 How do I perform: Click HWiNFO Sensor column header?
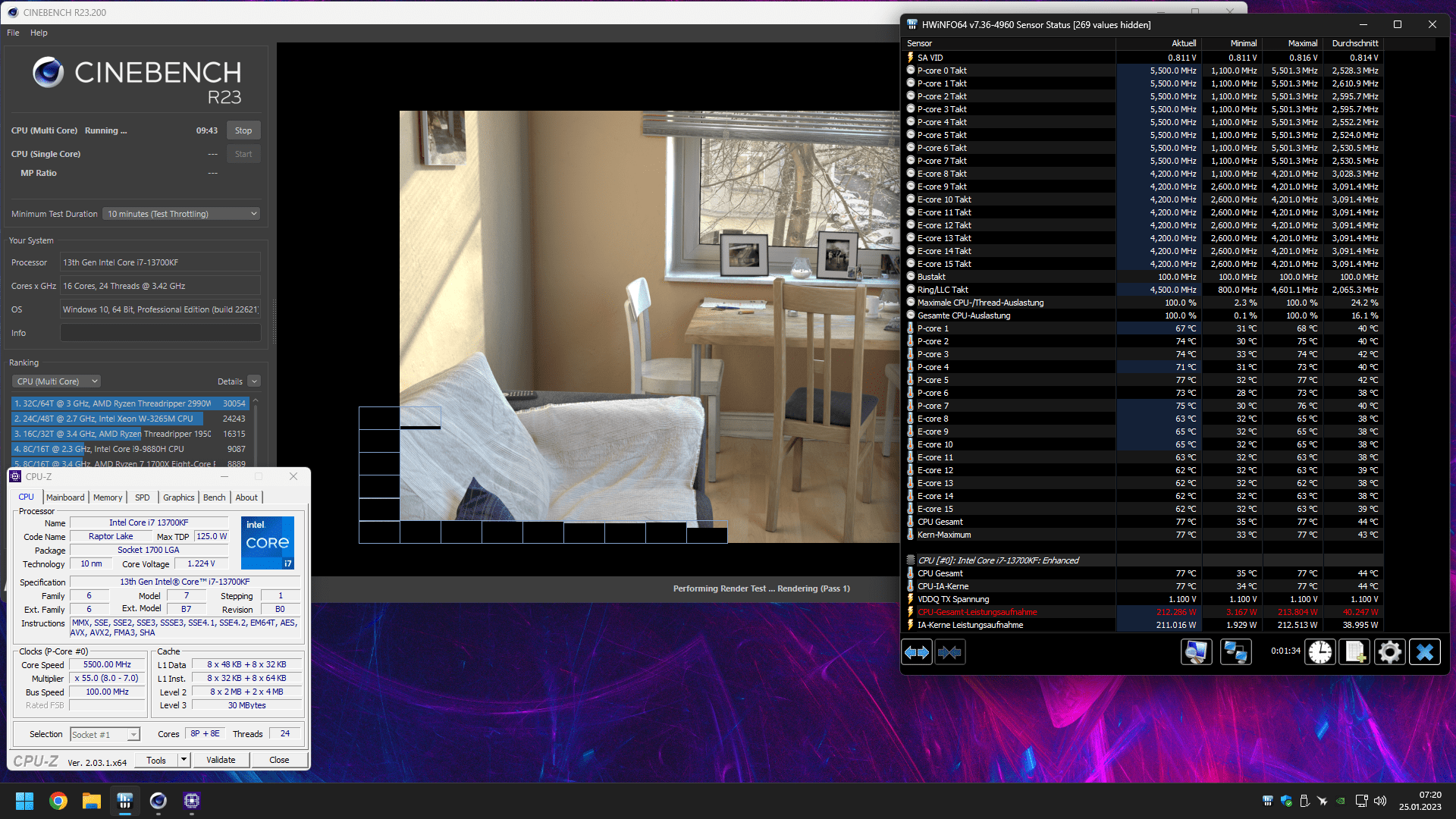click(x=1009, y=43)
